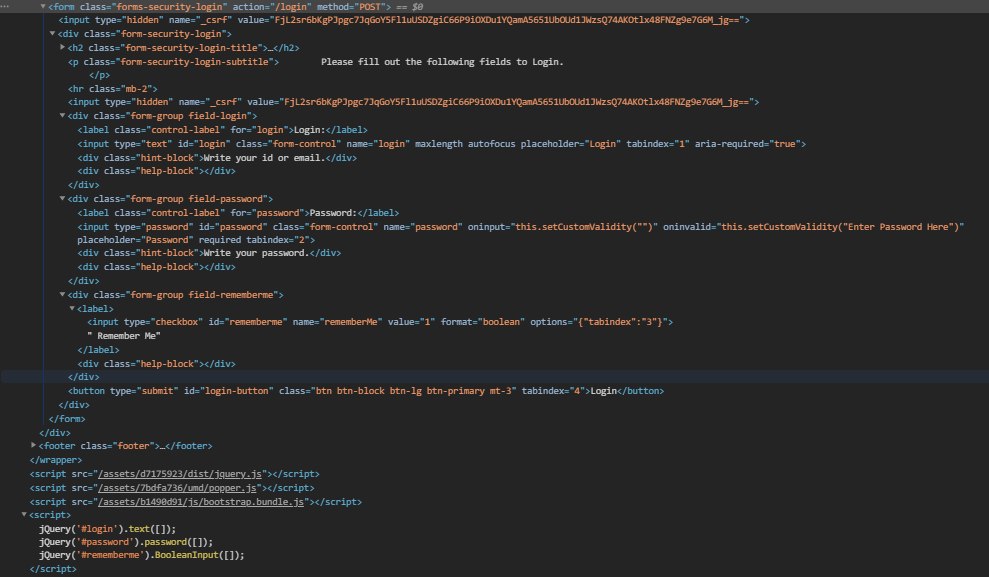The image size is (989, 577).
Task: Click the " Remember Me" text node
Action: click(124, 336)
